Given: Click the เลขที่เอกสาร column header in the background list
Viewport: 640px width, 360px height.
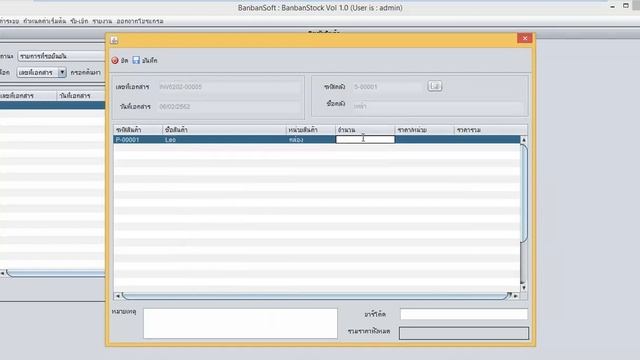Looking at the screenshot, I should pos(28,96).
